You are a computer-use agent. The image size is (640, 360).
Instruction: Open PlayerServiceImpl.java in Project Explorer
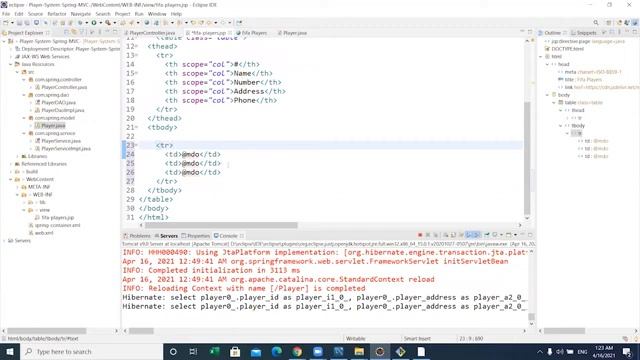pyautogui.click(x=66, y=149)
